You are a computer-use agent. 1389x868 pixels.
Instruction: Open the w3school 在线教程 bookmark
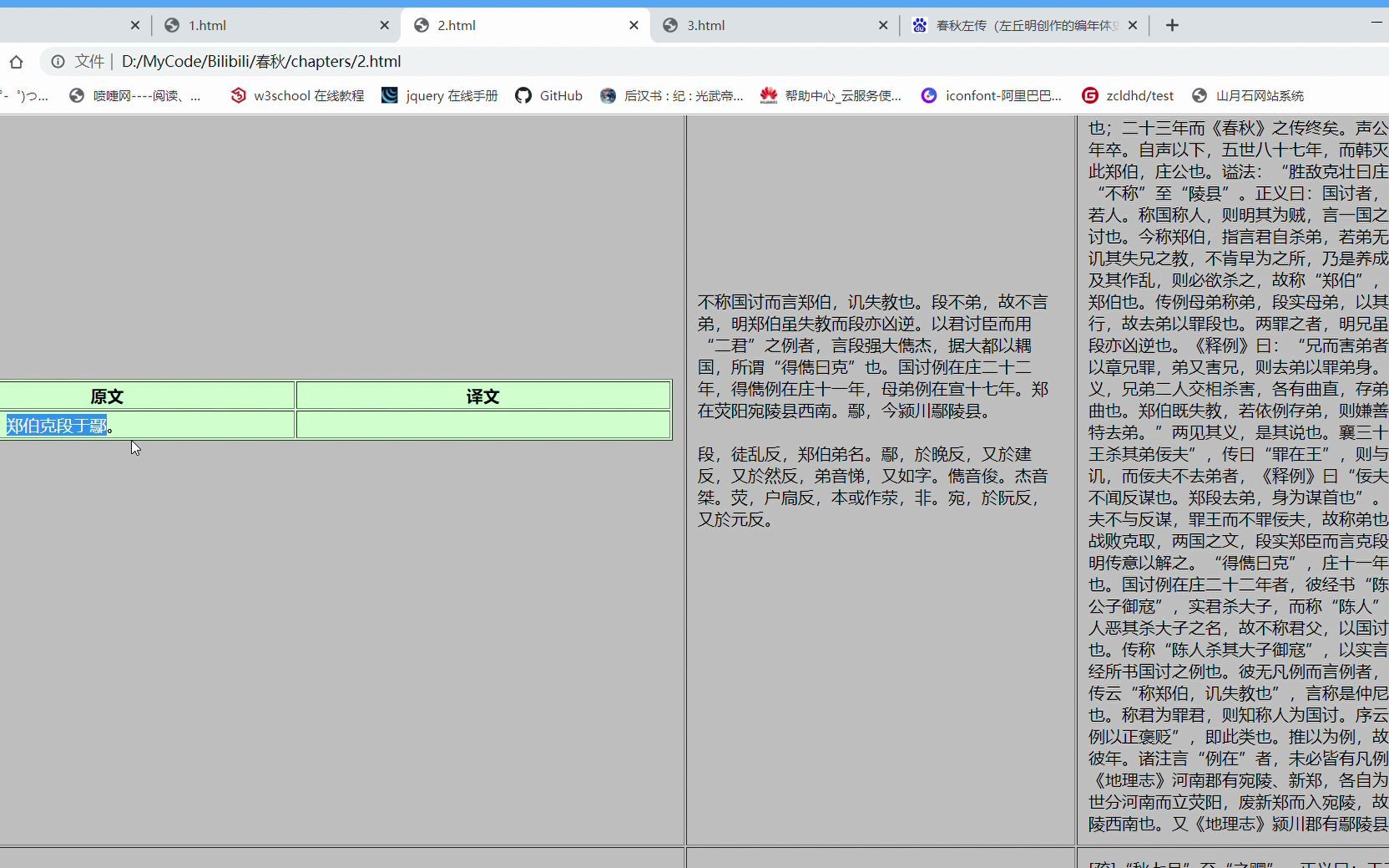[298, 96]
